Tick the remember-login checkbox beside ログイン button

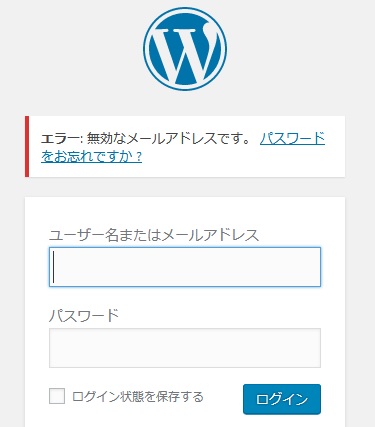coord(57,396)
